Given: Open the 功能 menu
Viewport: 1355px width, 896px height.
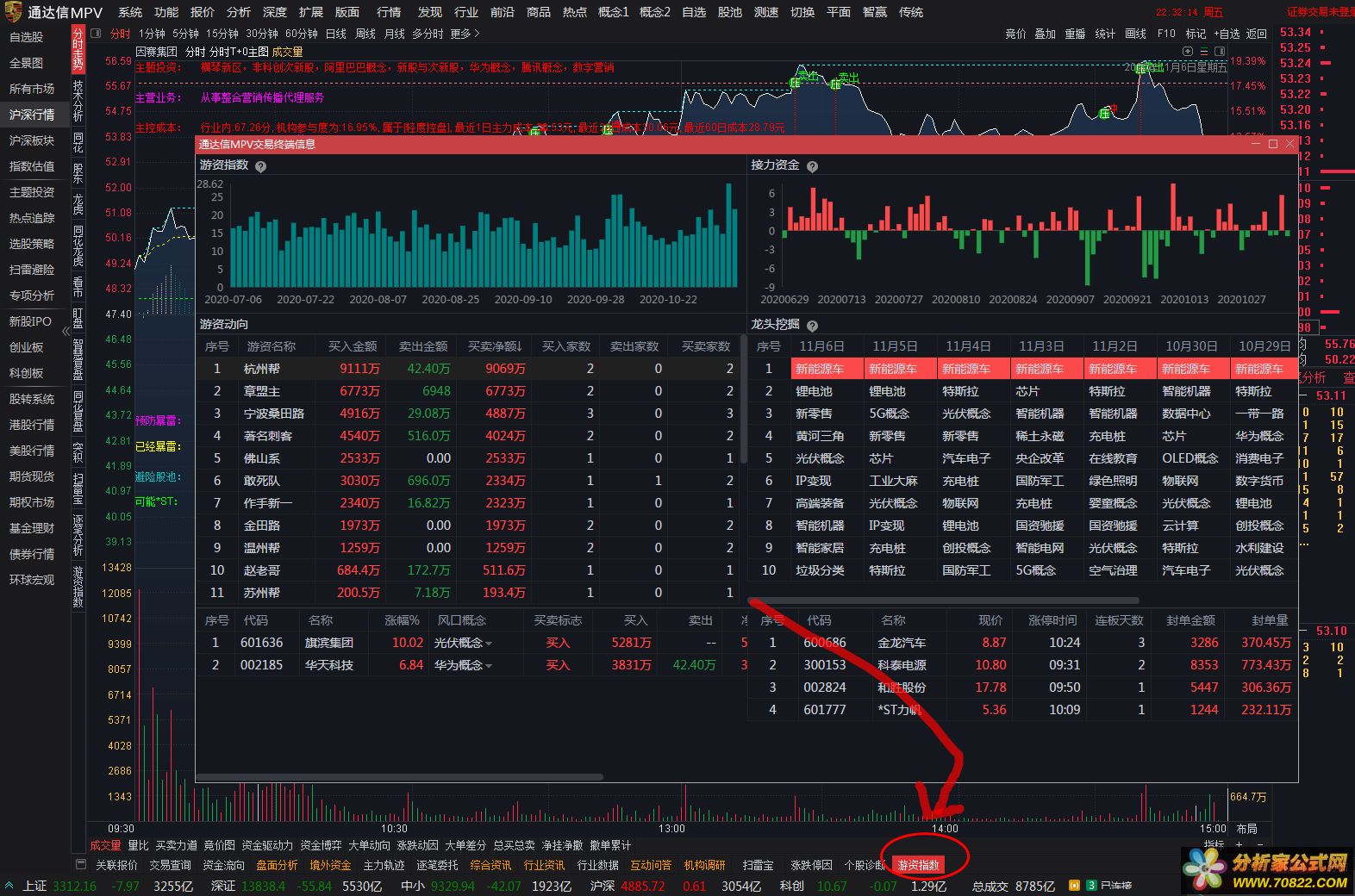Looking at the screenshot, I should pyautogui.click(x=166, y=12).
